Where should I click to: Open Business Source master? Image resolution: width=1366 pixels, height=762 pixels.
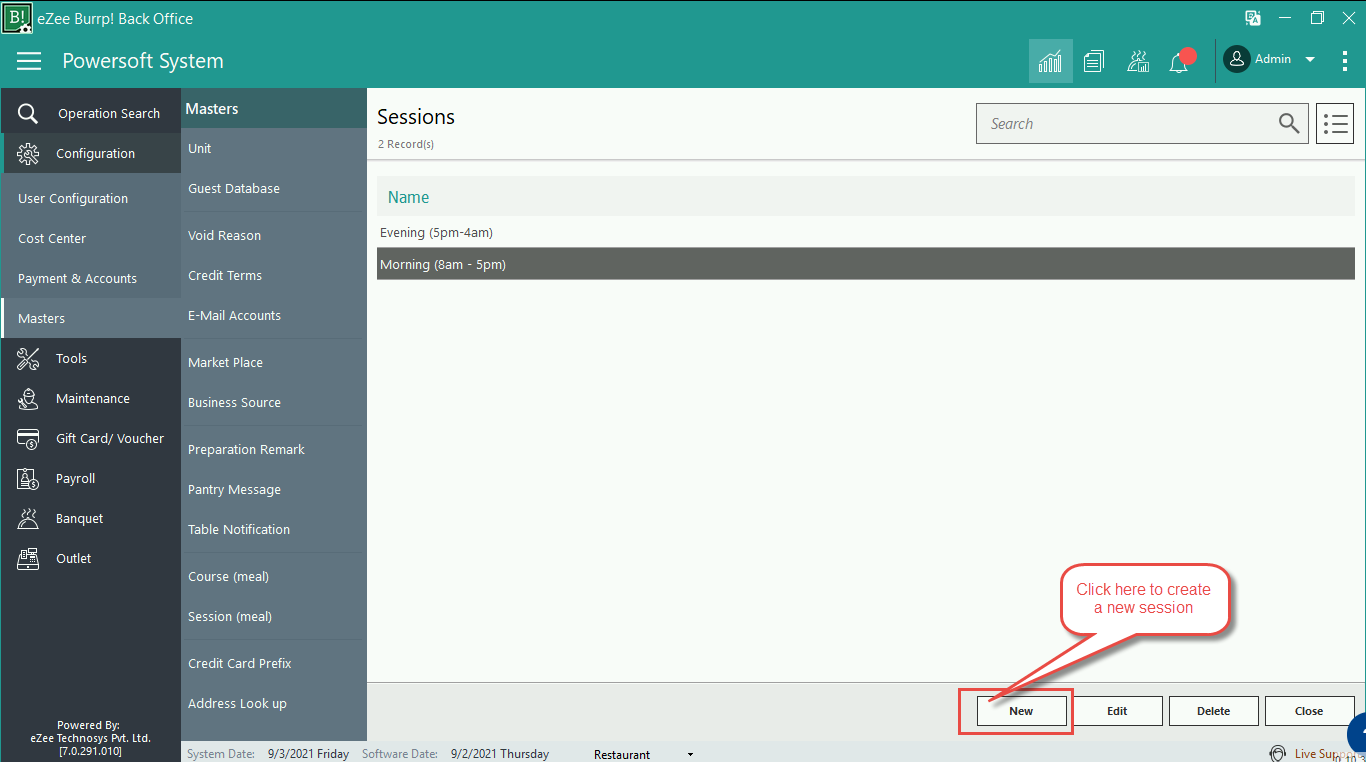pos(235,403)
